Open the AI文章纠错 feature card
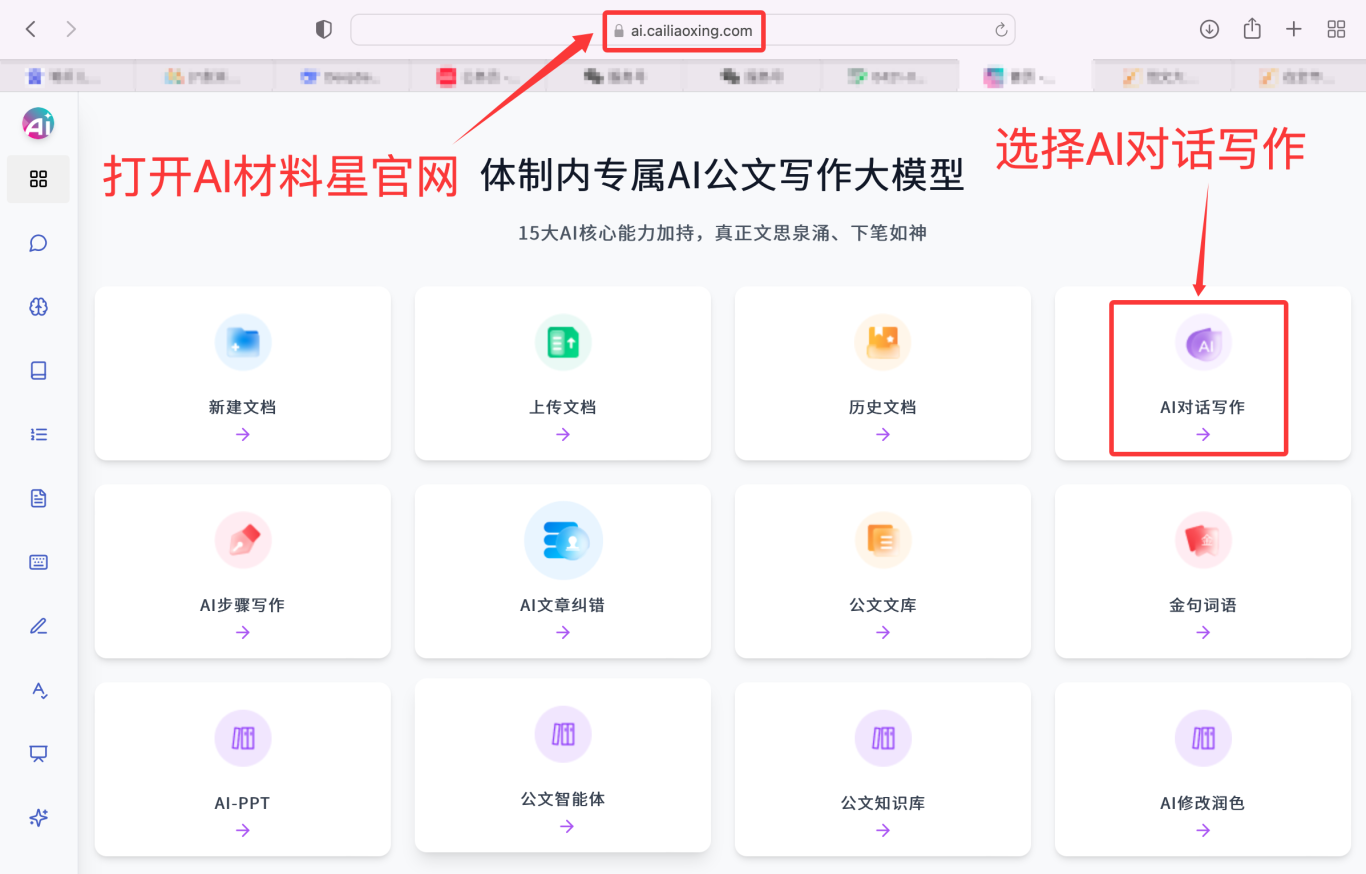The height and width of the screenshot is (874, 1366). pos(562,572)
